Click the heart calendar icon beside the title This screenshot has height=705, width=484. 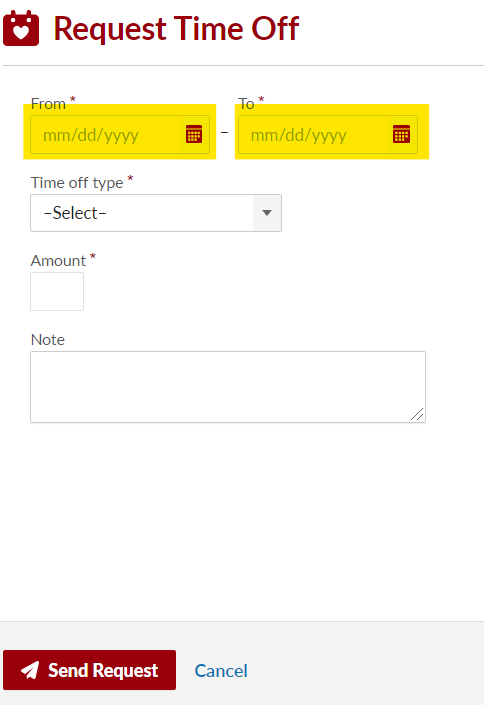coord(21,28)
